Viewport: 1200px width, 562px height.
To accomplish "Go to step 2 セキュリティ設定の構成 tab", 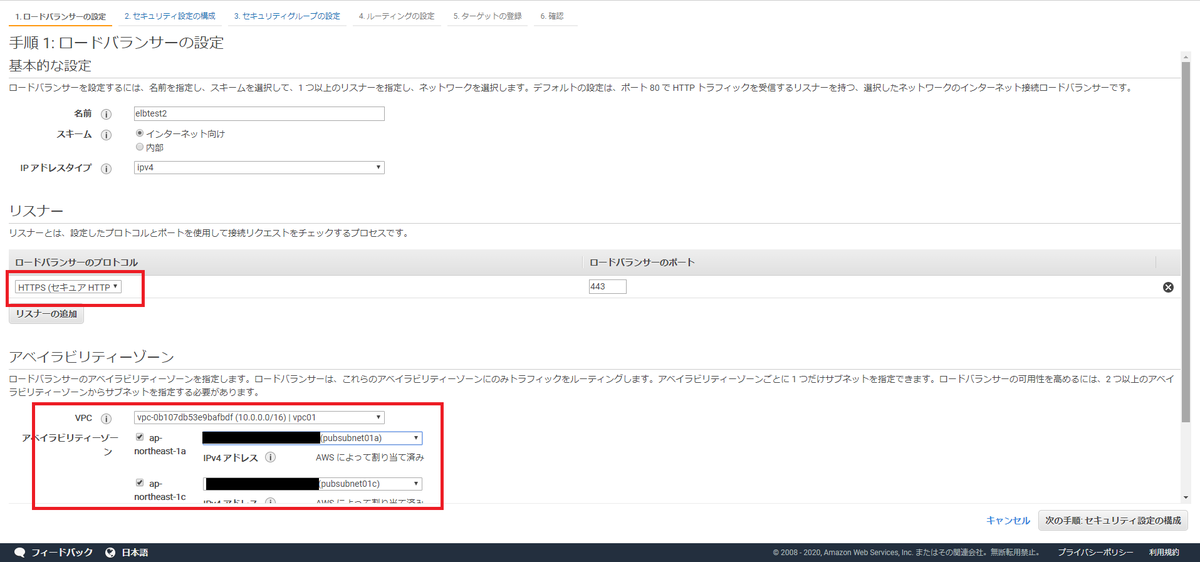I will [x=170, y=17].
